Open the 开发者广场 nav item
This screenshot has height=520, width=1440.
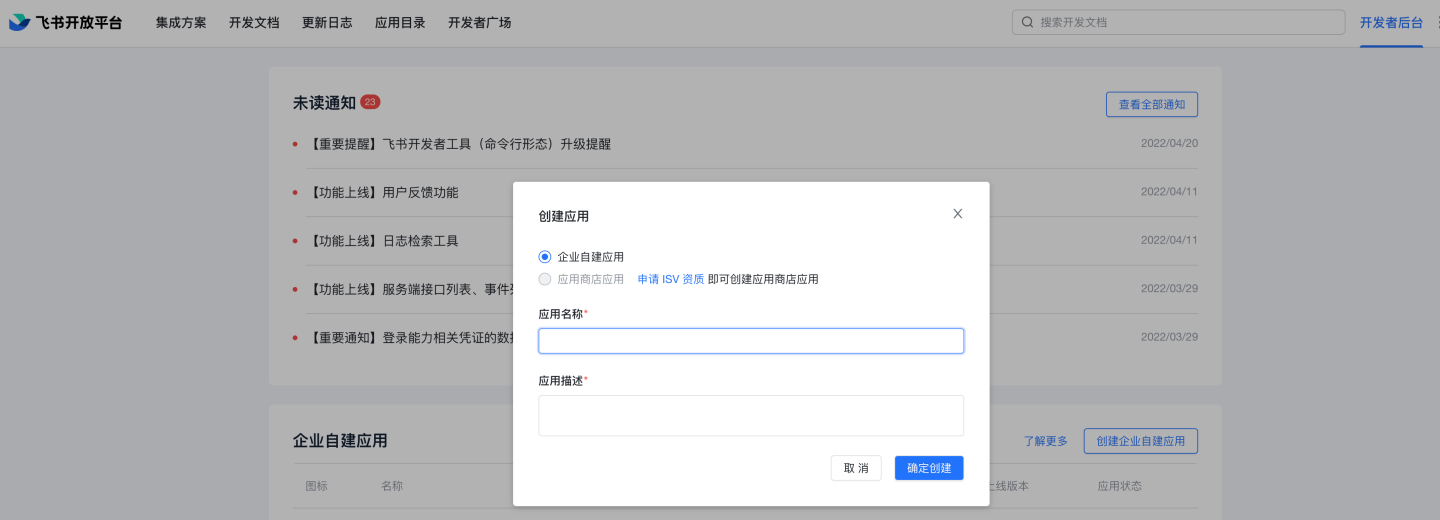coord(480,22)
